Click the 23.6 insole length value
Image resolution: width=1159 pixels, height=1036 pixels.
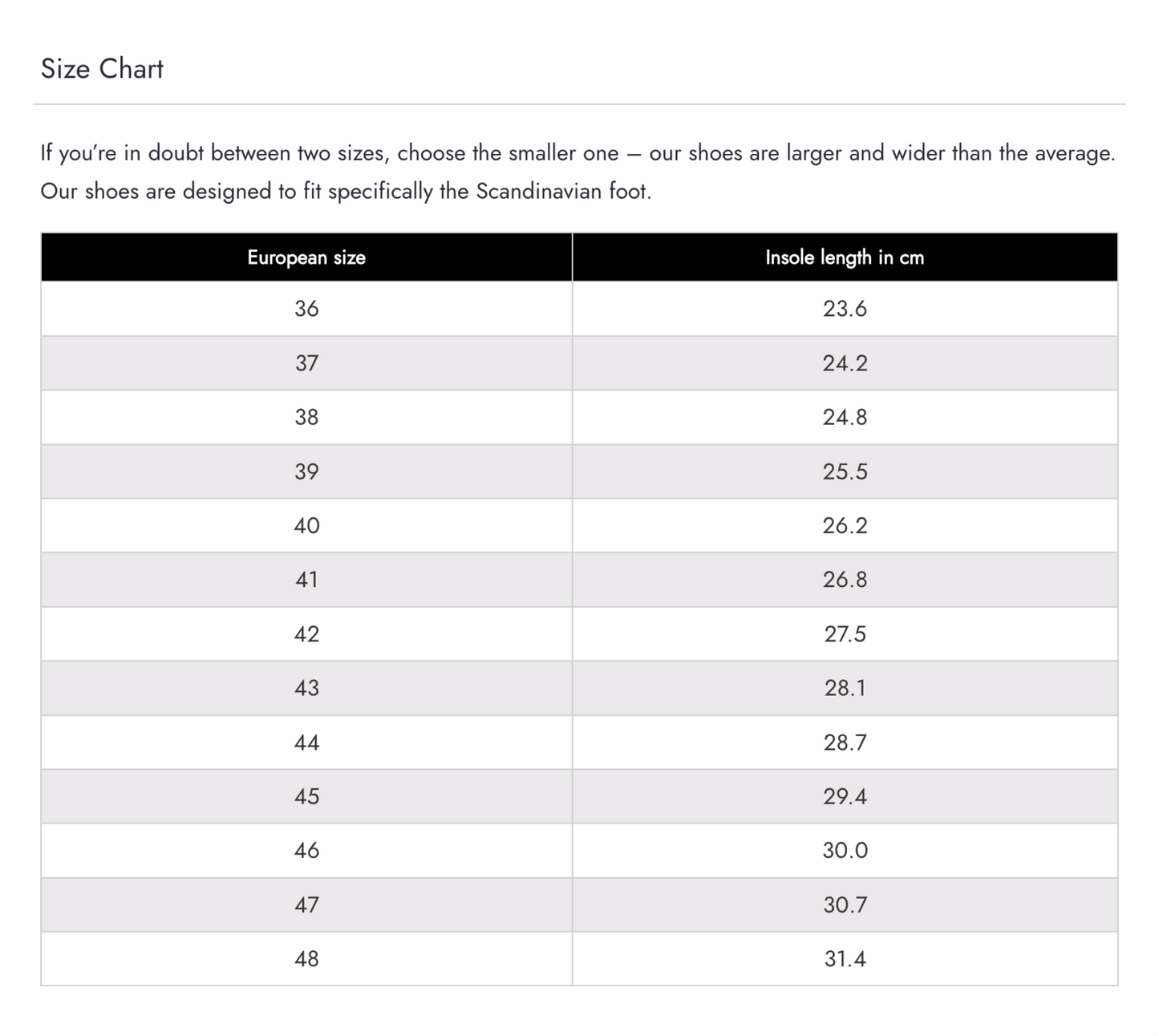[x=845, y=309]
